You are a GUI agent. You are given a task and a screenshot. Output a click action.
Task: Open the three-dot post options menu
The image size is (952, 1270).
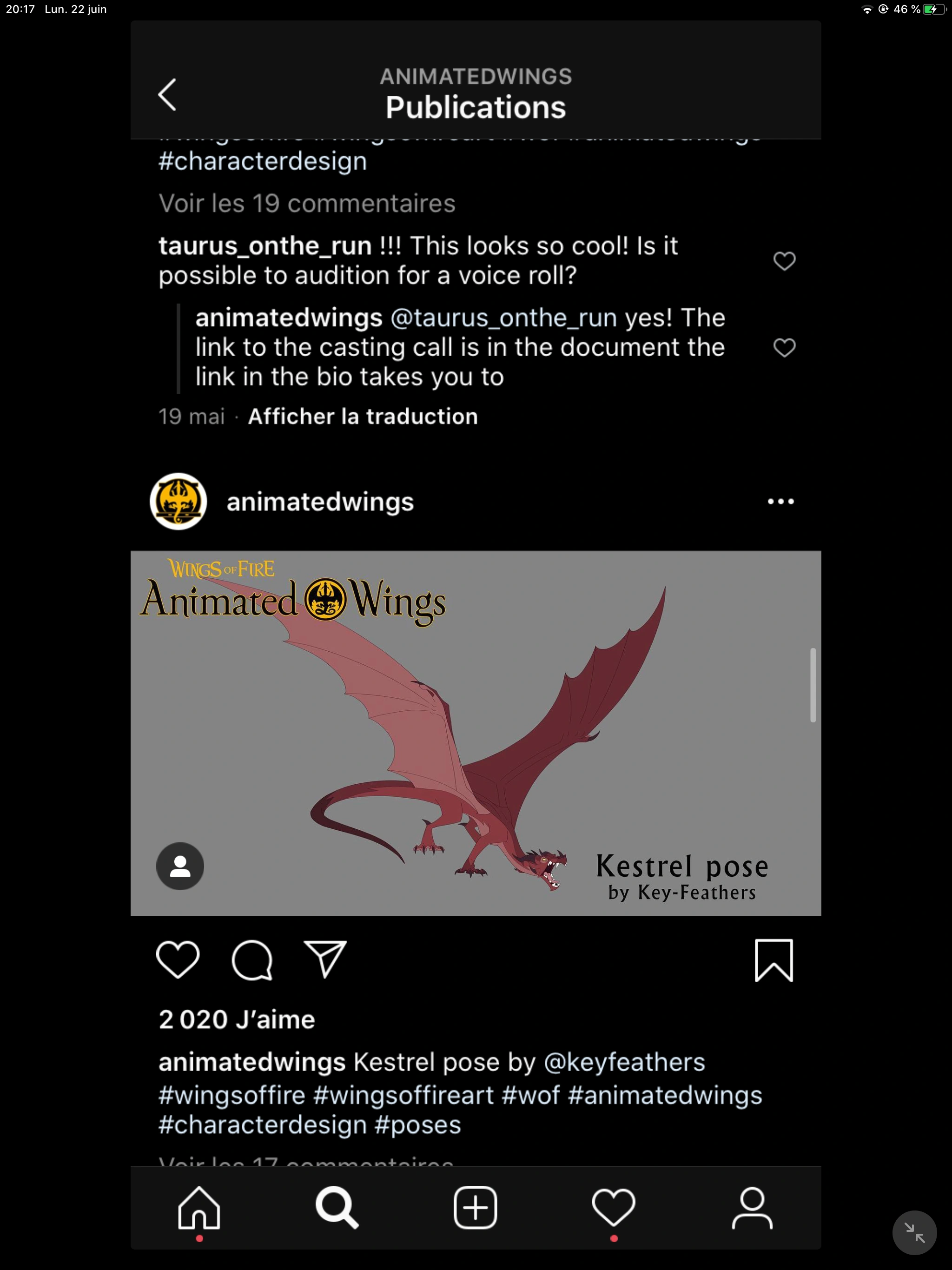pos(780,502)
